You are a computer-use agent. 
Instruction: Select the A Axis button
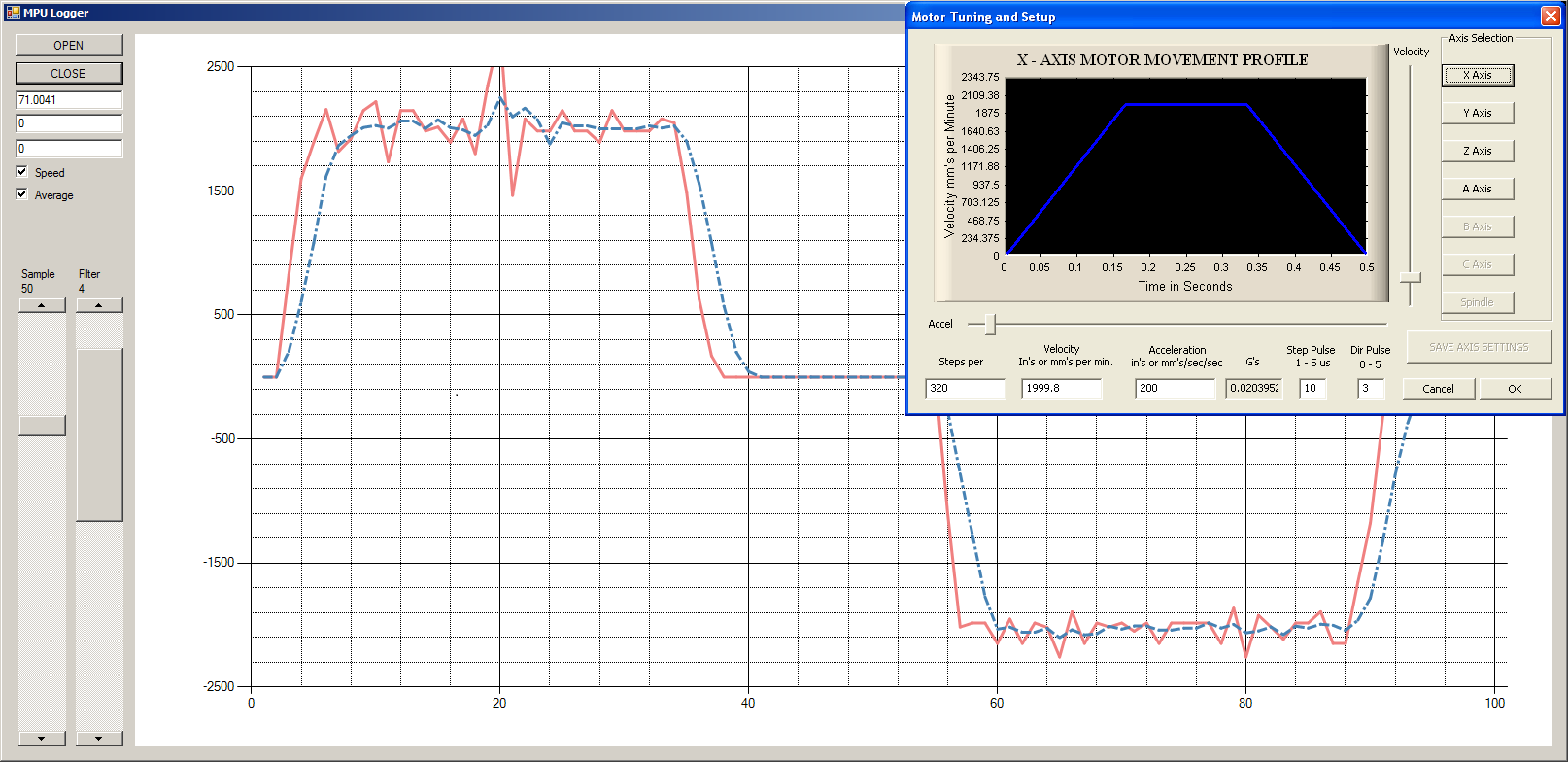pyautogui.click(x=1477, y=189)
